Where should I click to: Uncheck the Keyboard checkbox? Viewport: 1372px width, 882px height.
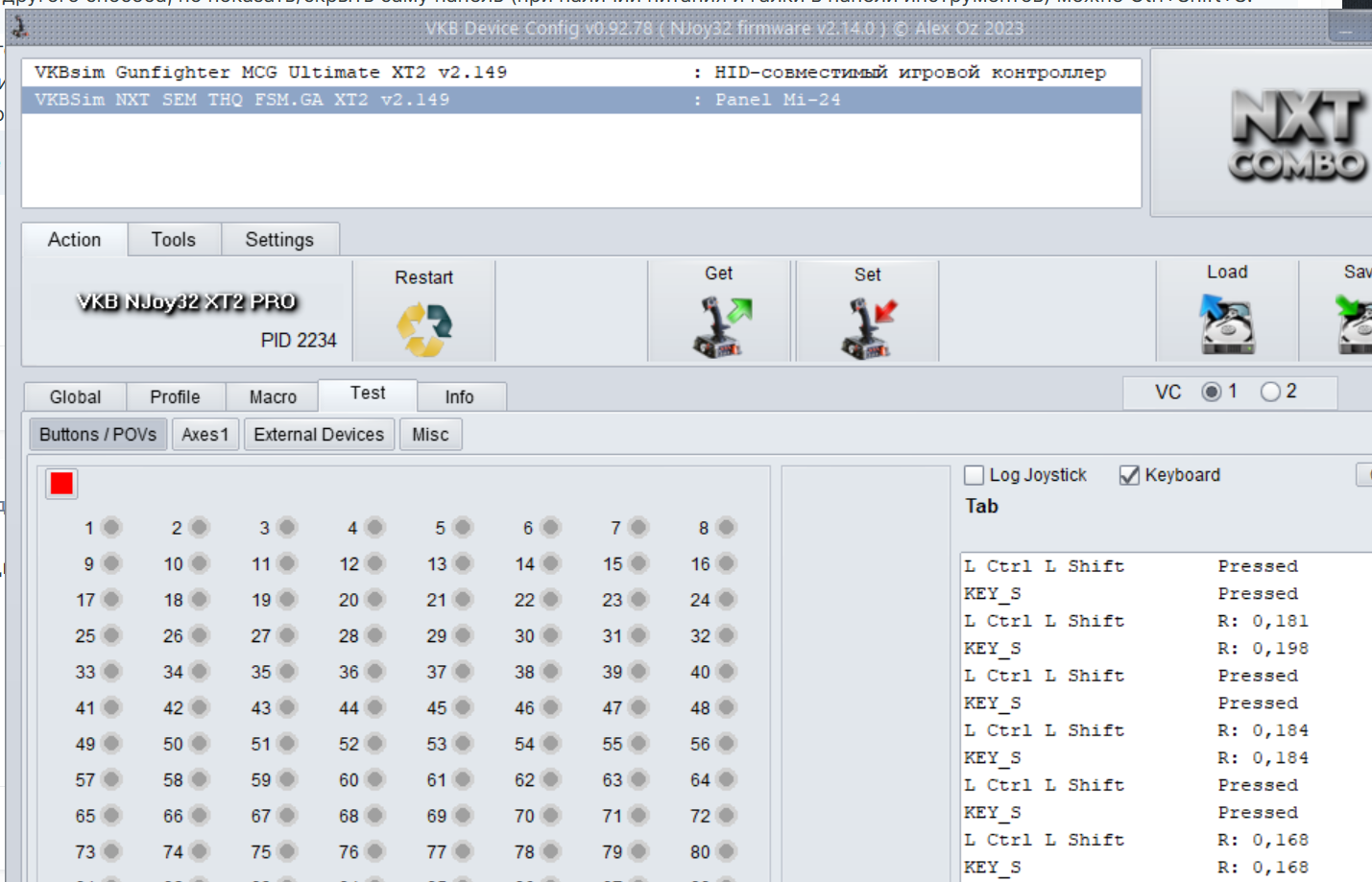tap(1129, 475)
